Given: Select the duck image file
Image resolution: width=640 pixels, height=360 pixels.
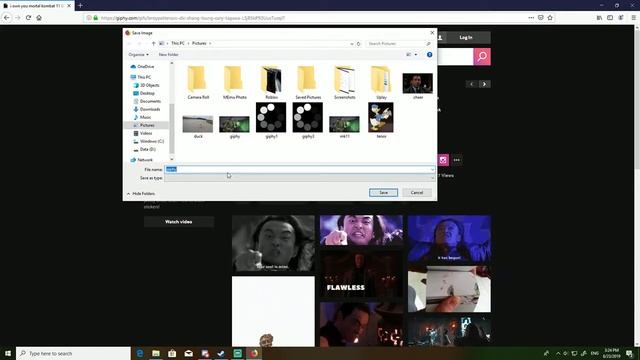Looking at the screenshot, I should 198,127.
